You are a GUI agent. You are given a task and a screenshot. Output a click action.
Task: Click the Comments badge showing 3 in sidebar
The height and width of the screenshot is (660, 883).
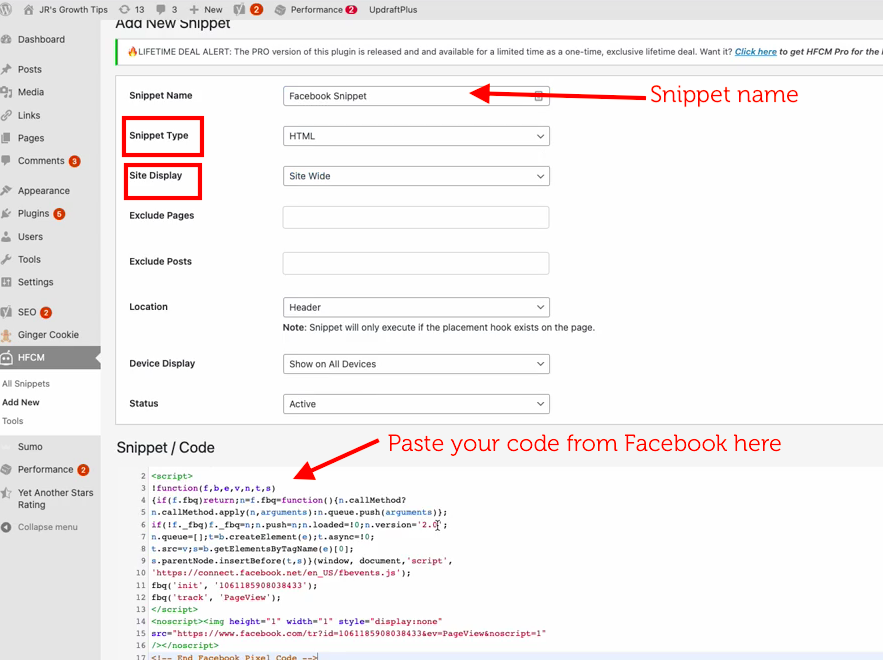(74, 162)
